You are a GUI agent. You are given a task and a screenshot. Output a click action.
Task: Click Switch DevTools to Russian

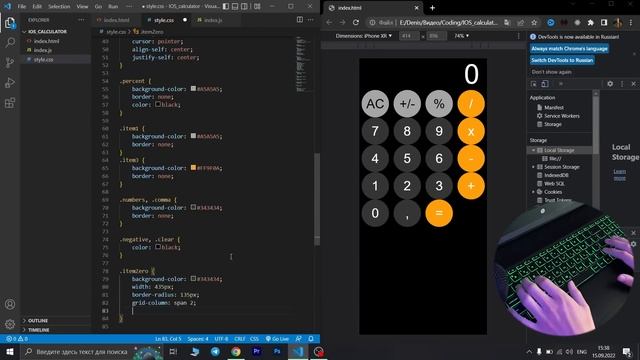click(562, 60)
